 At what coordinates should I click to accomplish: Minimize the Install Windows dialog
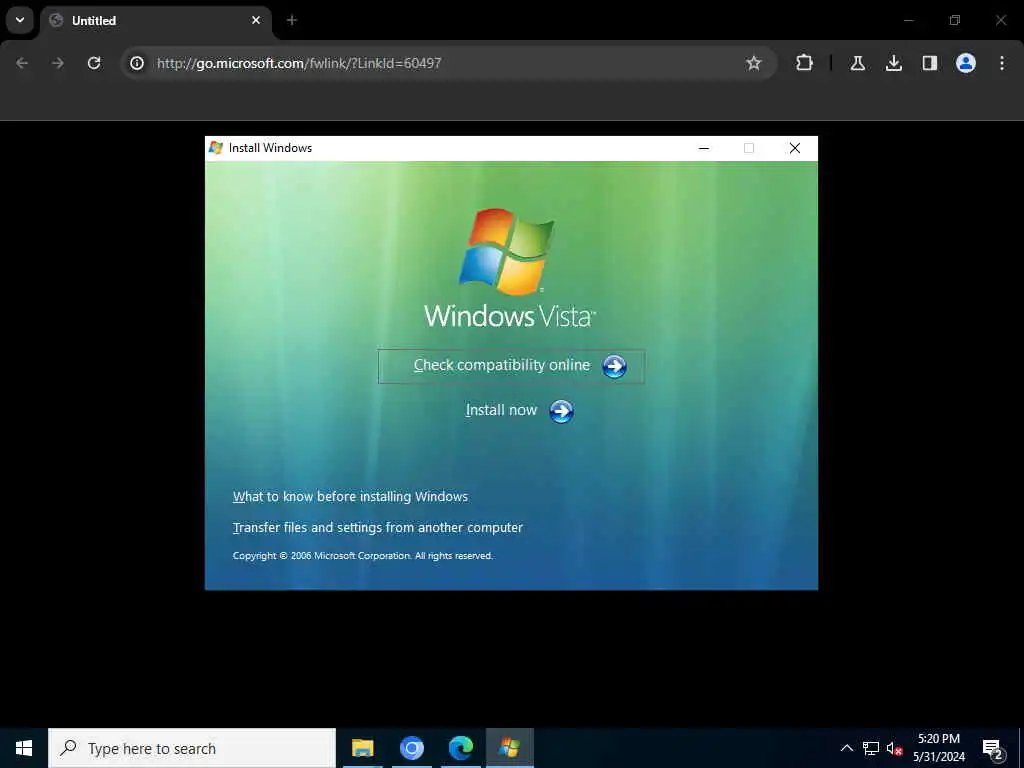(704, 148)
